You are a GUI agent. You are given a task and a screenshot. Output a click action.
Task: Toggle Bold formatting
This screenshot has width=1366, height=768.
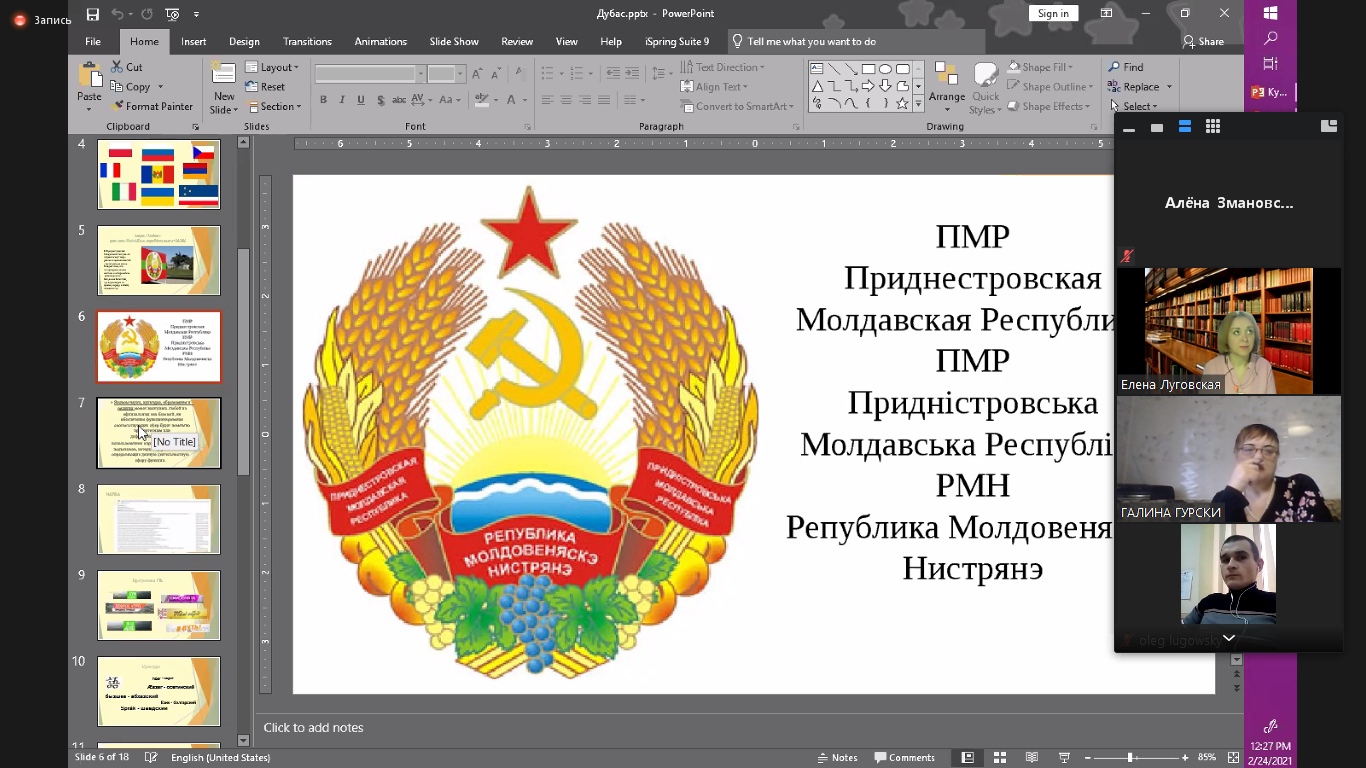point(323,100)
